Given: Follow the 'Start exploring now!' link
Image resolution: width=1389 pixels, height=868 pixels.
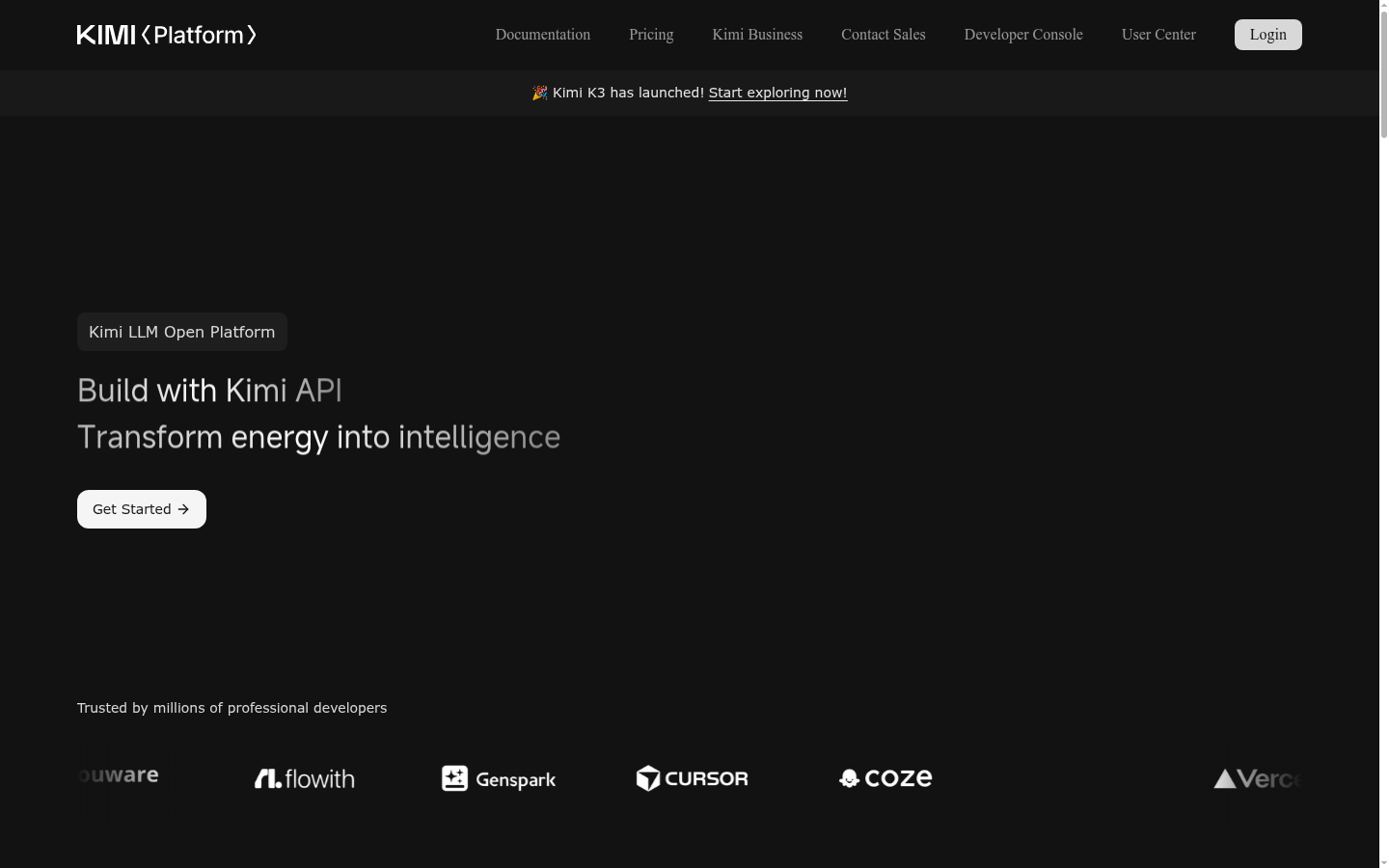Looking at the screenshot, I should coord(777,93).
